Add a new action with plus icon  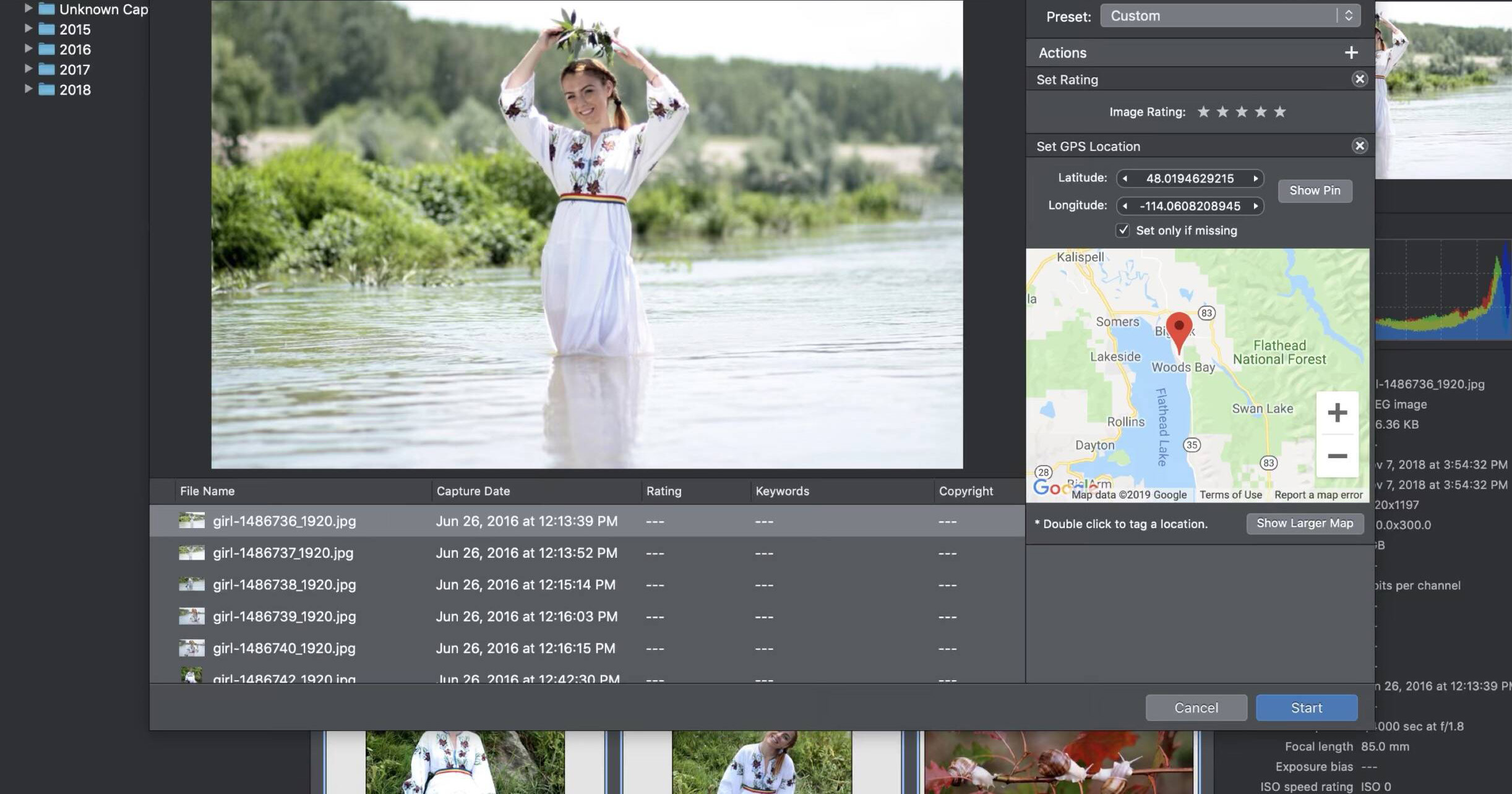(1351, 53)
